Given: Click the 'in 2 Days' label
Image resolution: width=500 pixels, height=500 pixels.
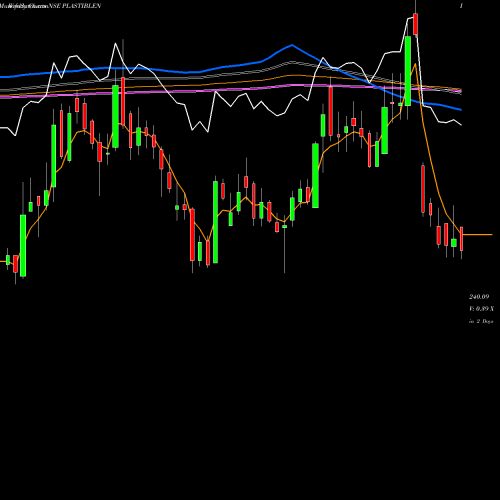Looking at the screenshot, I should click(x=481, y=321).
